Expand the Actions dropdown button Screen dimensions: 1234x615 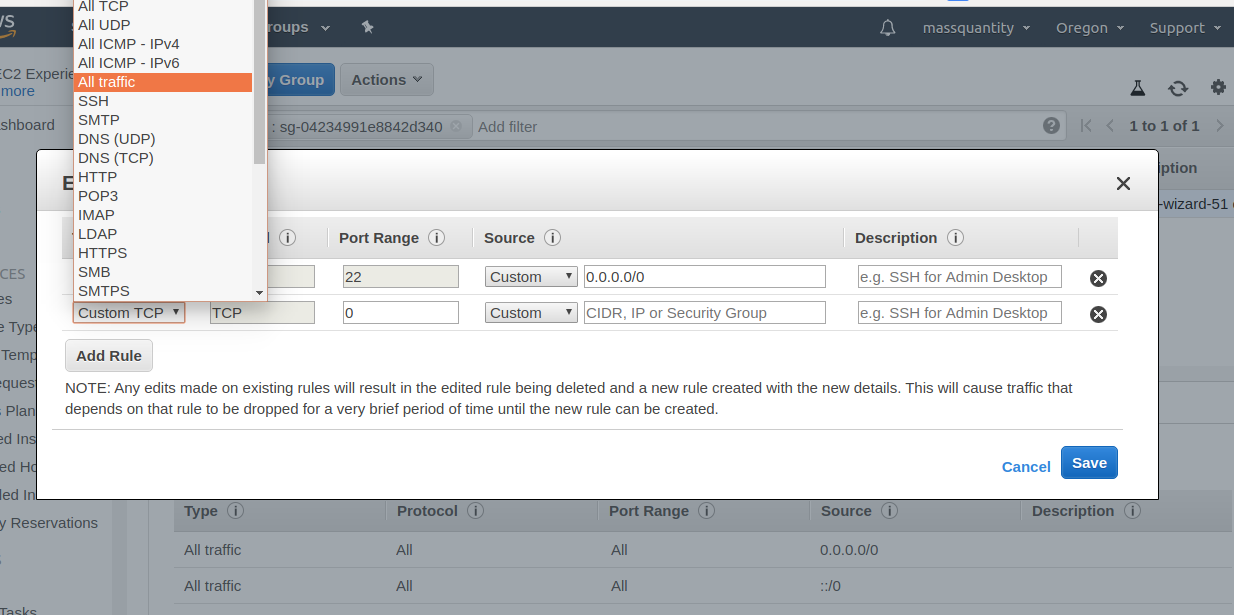[x=386, y=80]
